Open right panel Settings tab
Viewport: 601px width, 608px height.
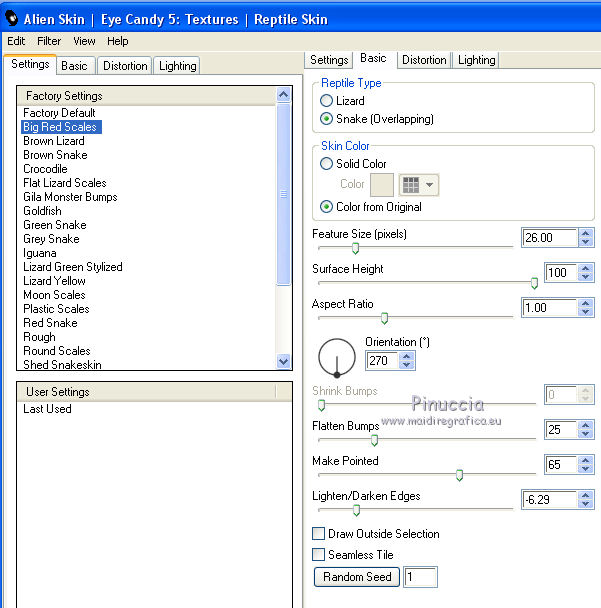click(329, 60)
